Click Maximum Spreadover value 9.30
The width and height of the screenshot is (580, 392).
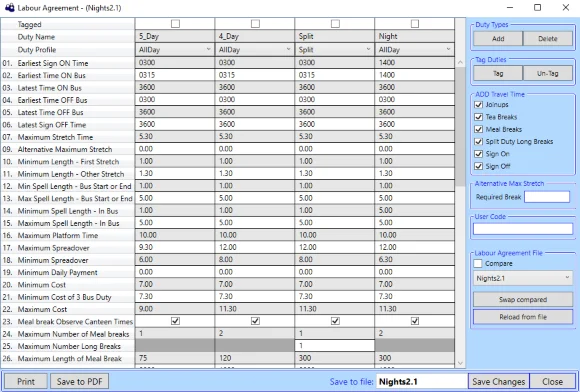click(x=175, y=247)
